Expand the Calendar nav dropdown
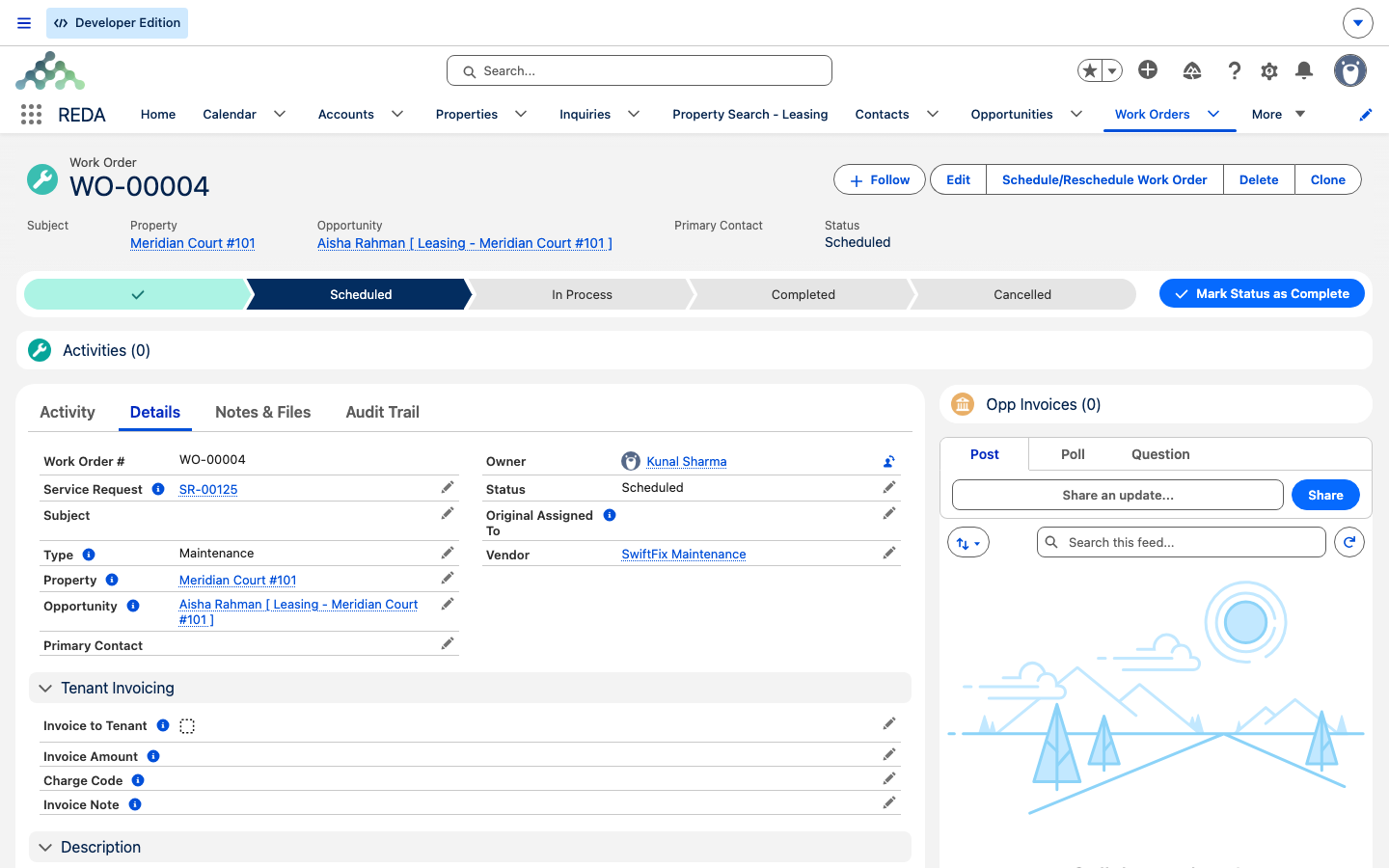The height and width of the screenshot is (868, 1389). point(280,114)
